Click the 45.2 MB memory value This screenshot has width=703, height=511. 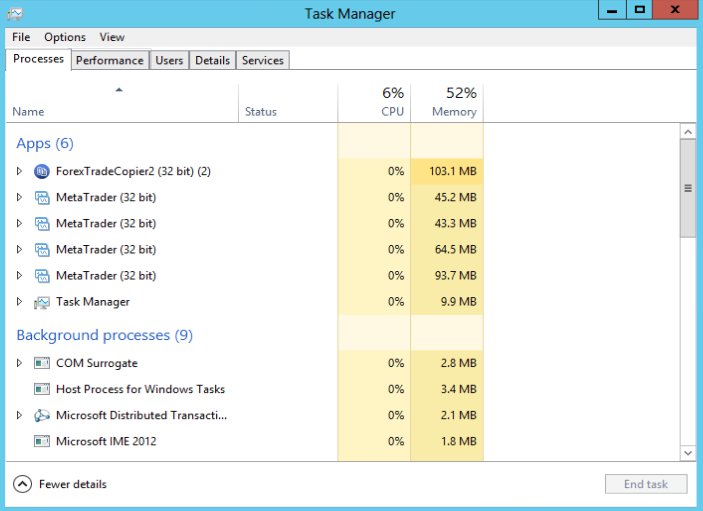[456, 197]
